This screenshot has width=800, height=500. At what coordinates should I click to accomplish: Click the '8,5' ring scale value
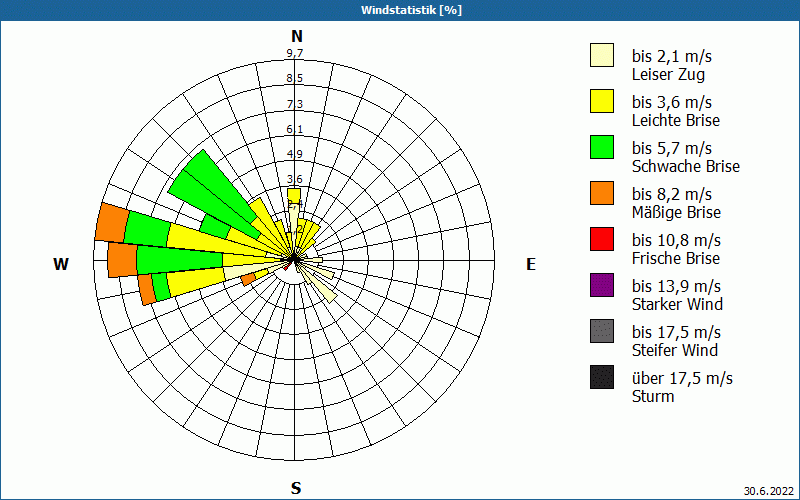click(295, 78)
